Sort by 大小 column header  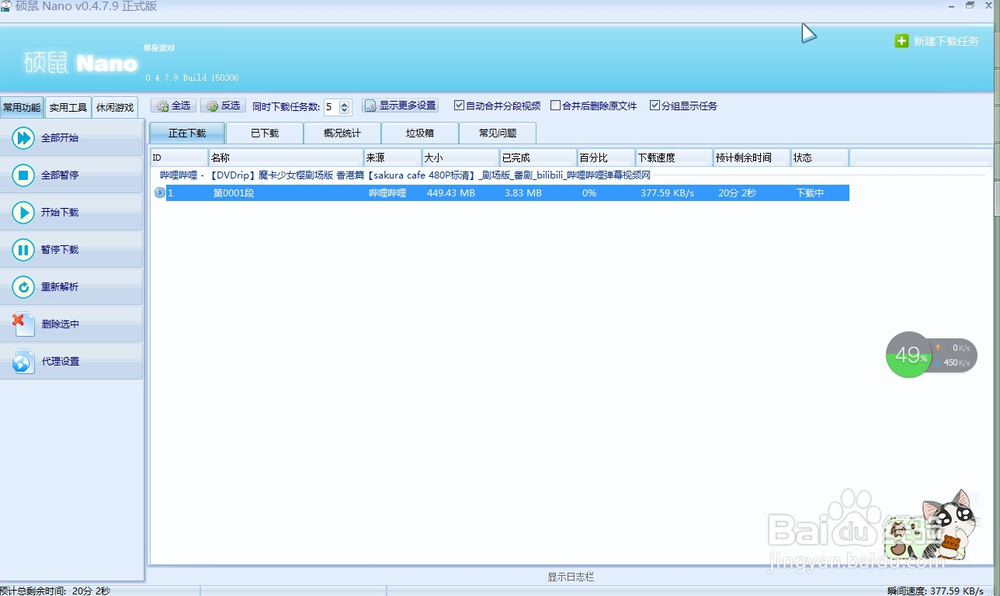tap(460, 157)
